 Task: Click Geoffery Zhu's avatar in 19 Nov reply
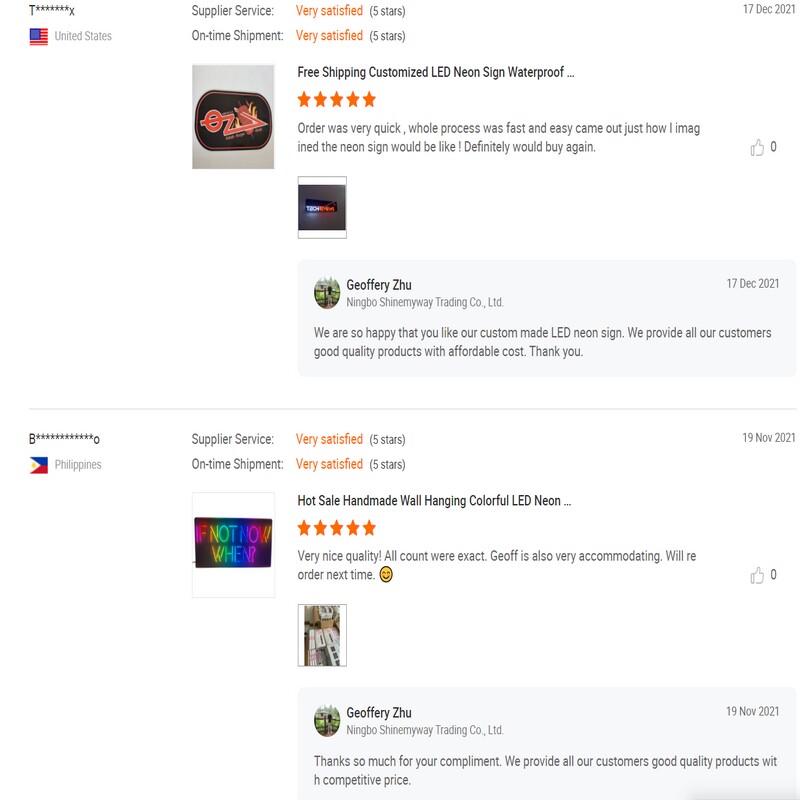tap(327, 720)
